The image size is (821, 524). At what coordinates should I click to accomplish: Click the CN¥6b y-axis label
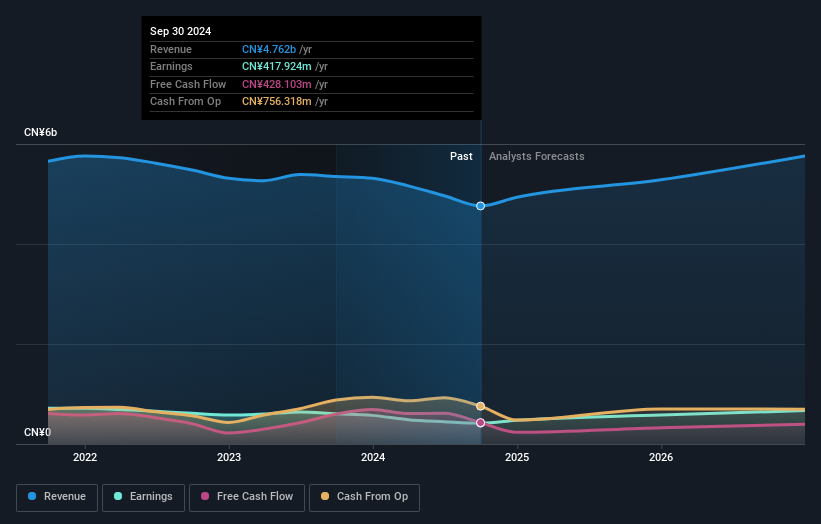click(40, 132)
